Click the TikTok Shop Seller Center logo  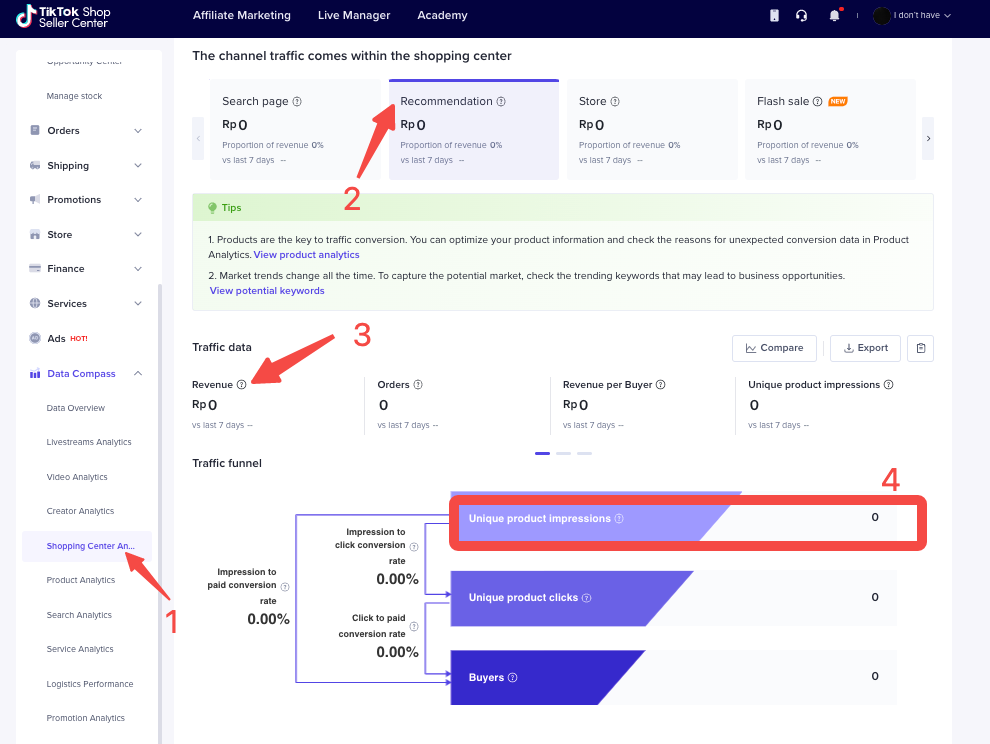(x=63, y=16)
